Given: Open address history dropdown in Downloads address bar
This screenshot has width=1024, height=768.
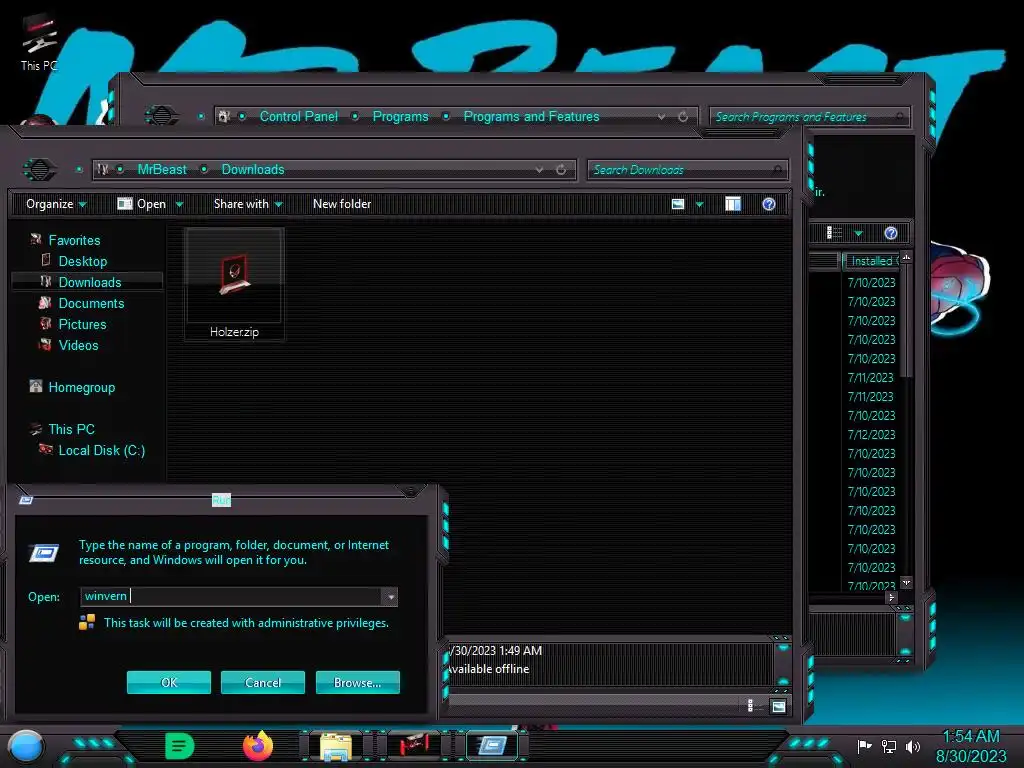Looking at the screenshot, I should (539, 170).
